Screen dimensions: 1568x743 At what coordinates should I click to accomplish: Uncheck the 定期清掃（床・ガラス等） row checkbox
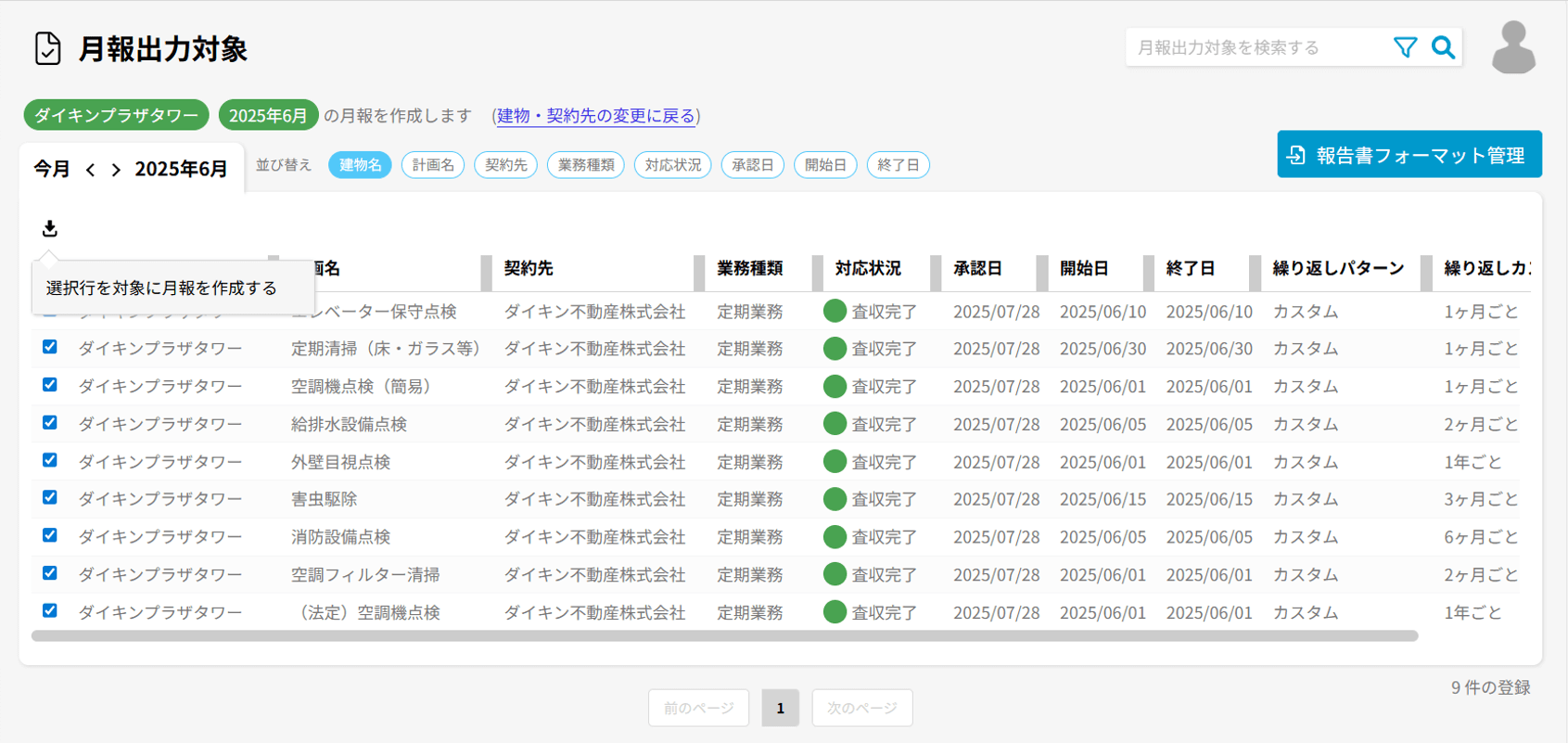point(50,347)
